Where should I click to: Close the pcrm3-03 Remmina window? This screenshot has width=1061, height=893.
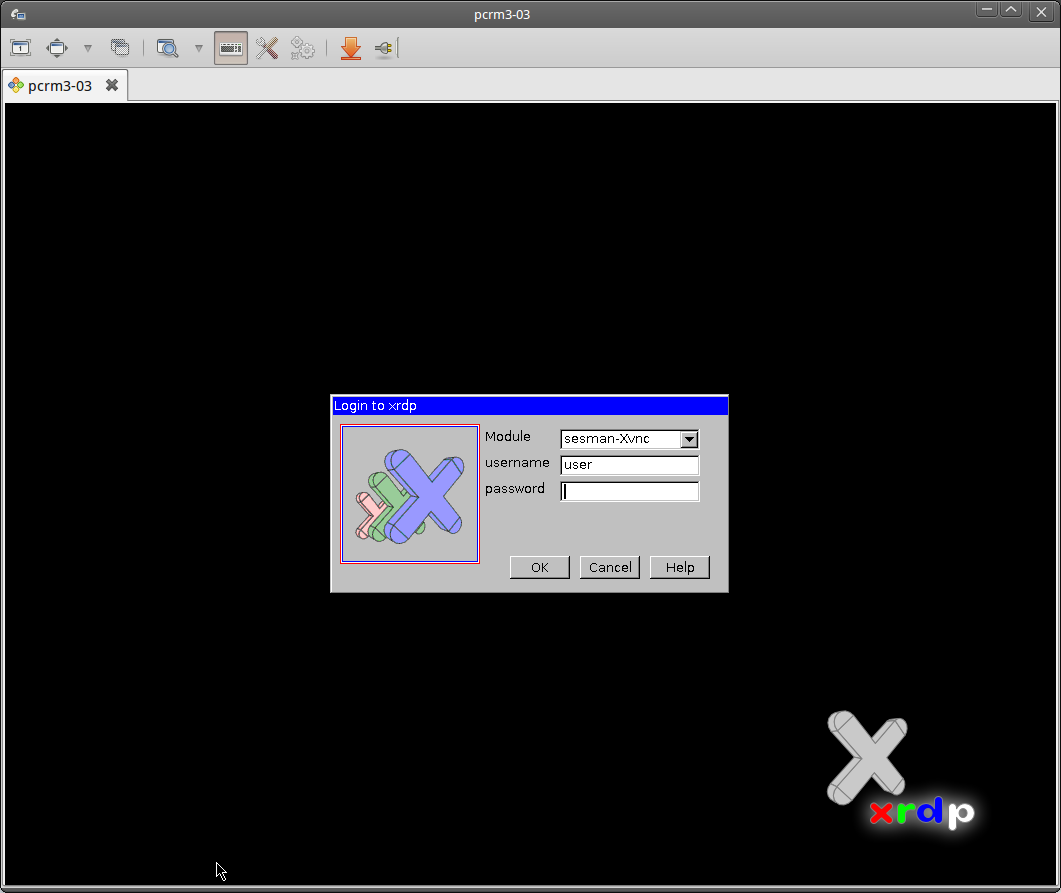coord(1041,12)
